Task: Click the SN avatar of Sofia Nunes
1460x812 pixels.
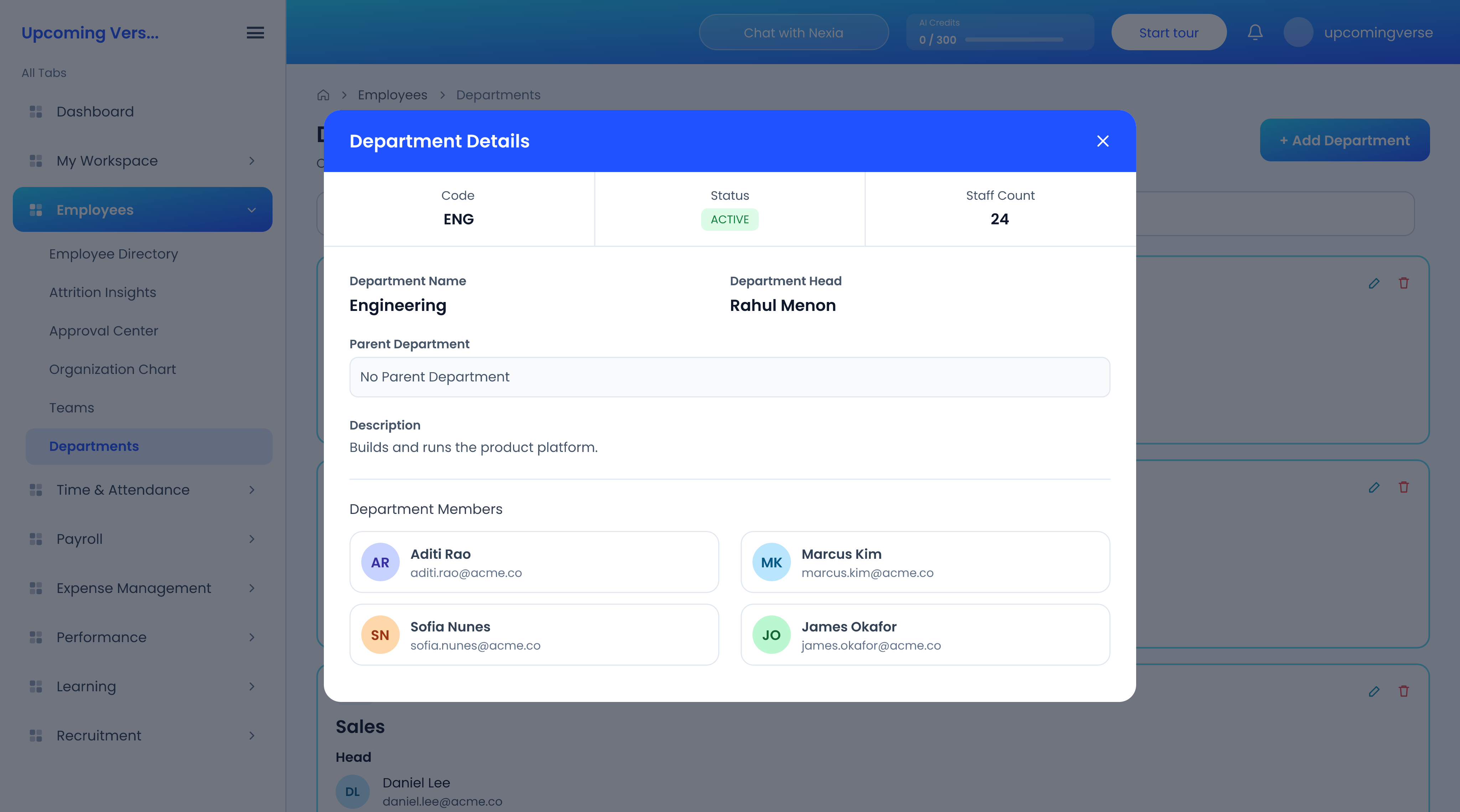Action: click(x=380, y=635)
